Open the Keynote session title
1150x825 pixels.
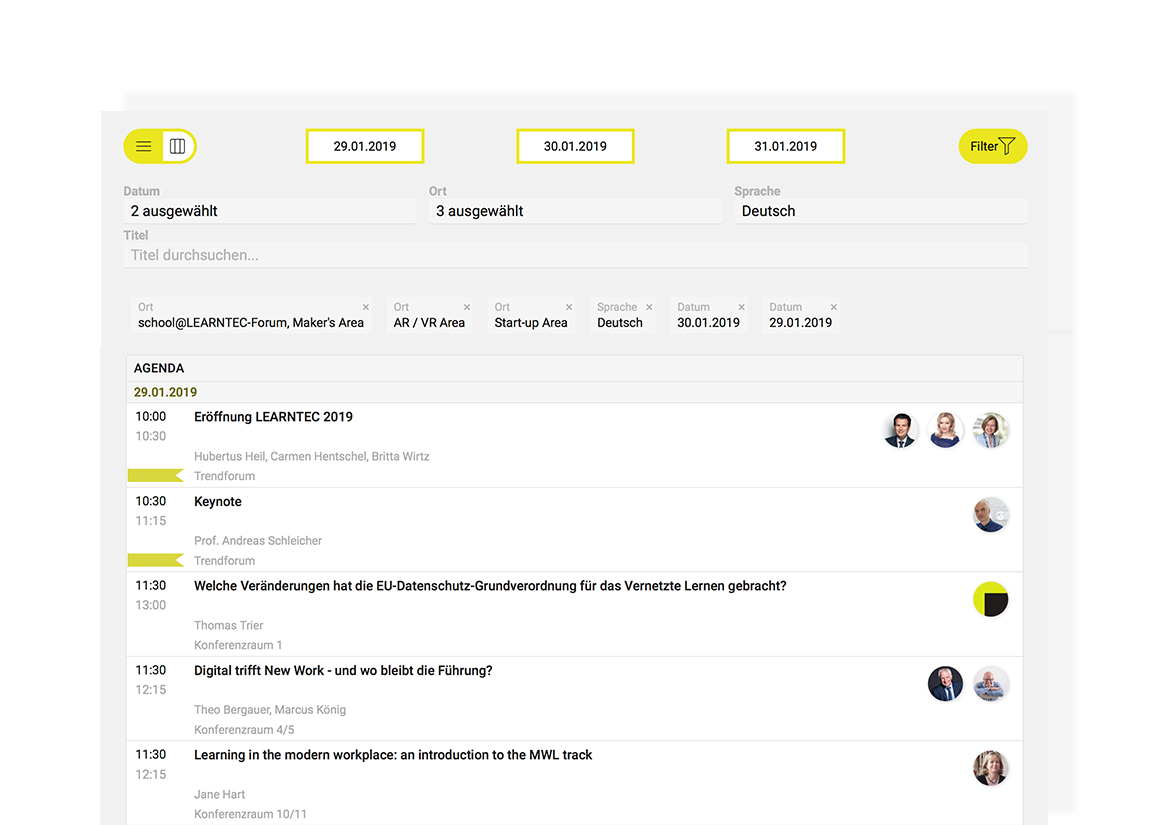click(218, 502)
